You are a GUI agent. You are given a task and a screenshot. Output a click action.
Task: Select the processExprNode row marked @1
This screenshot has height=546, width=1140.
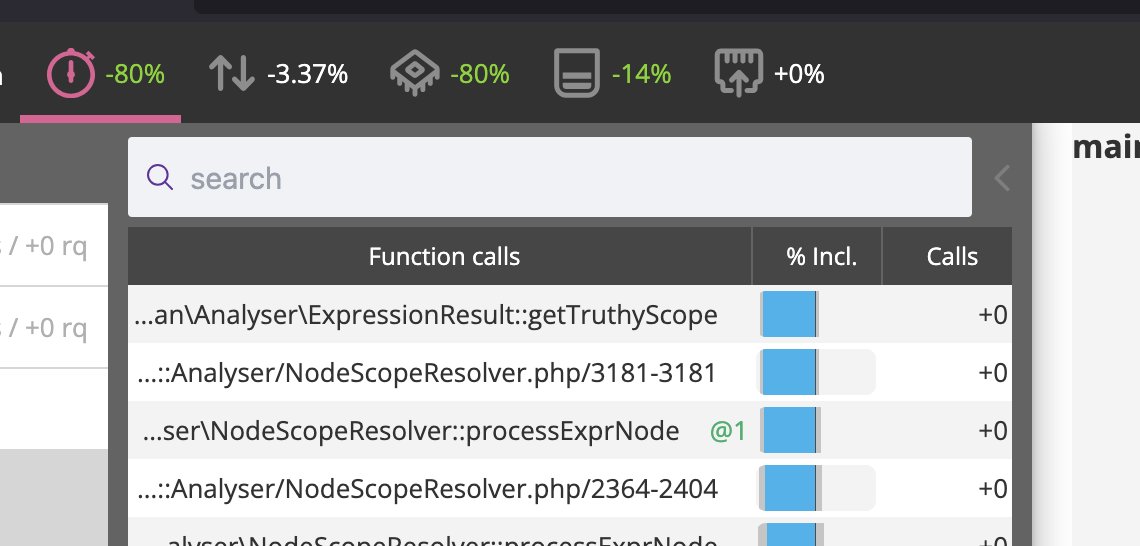click(570, 430)
